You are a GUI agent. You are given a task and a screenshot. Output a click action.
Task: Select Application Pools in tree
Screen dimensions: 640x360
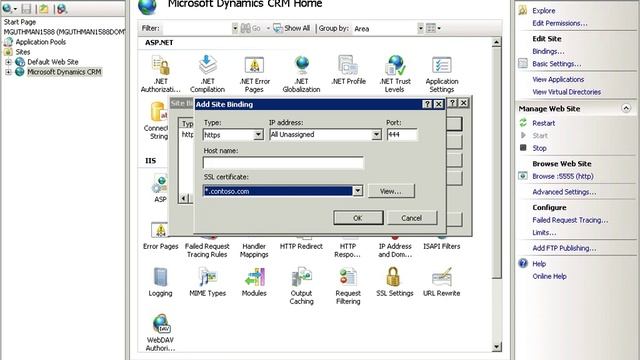tap(40, 42)
